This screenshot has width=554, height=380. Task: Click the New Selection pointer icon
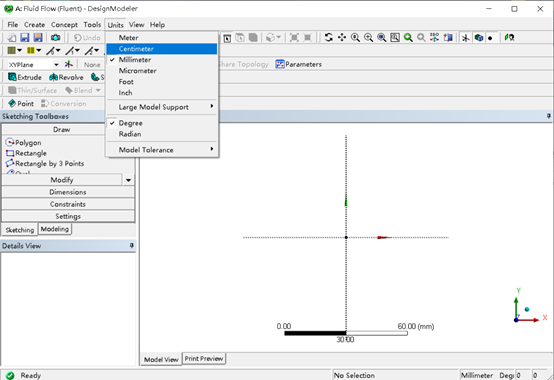coord(227,38)
